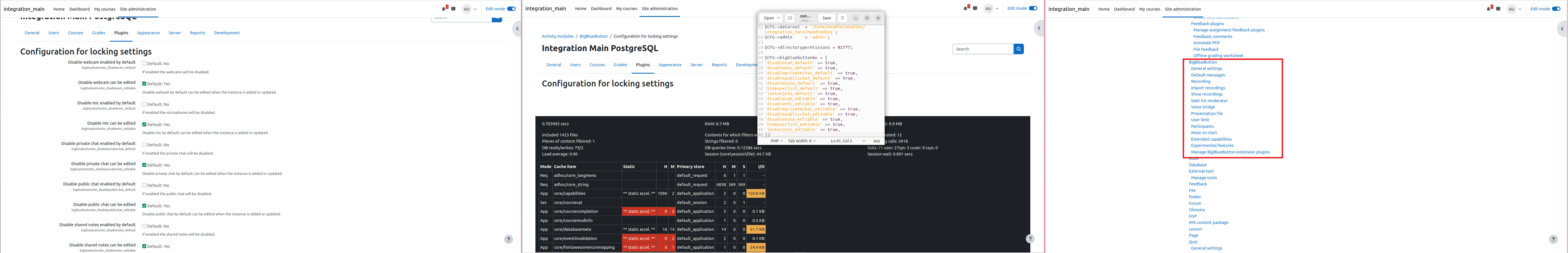This screenshot has width=1568, height=253.
Task: Open the 'Wait for moderator' link
Action: tap(1209, 100)
